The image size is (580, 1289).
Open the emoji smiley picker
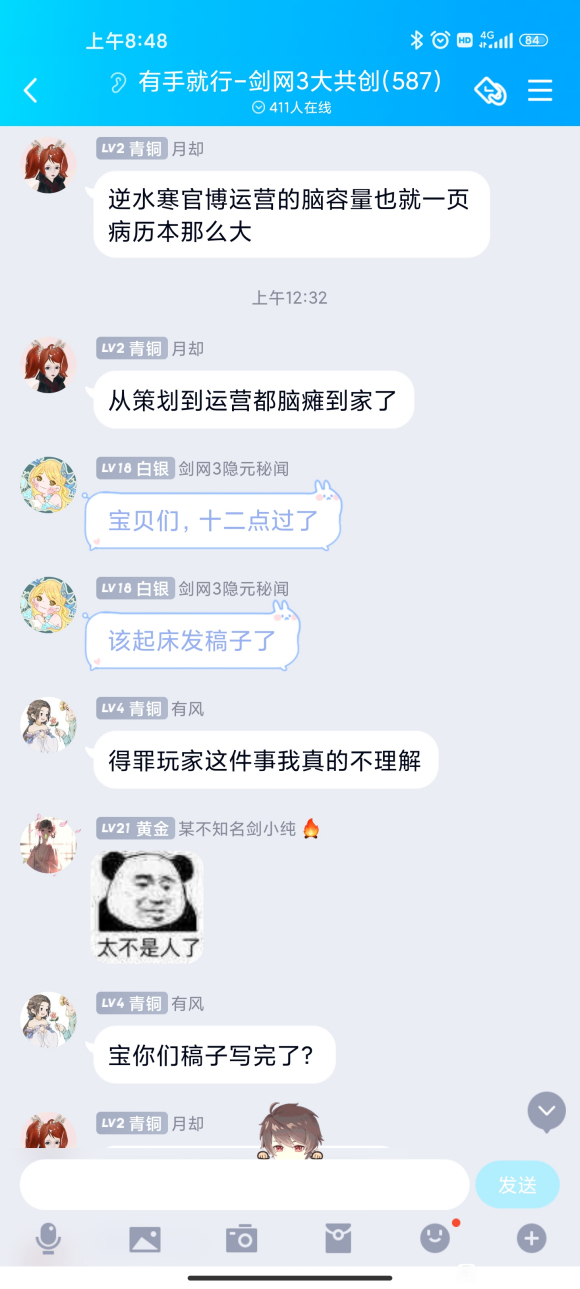tap(435, 1239)
